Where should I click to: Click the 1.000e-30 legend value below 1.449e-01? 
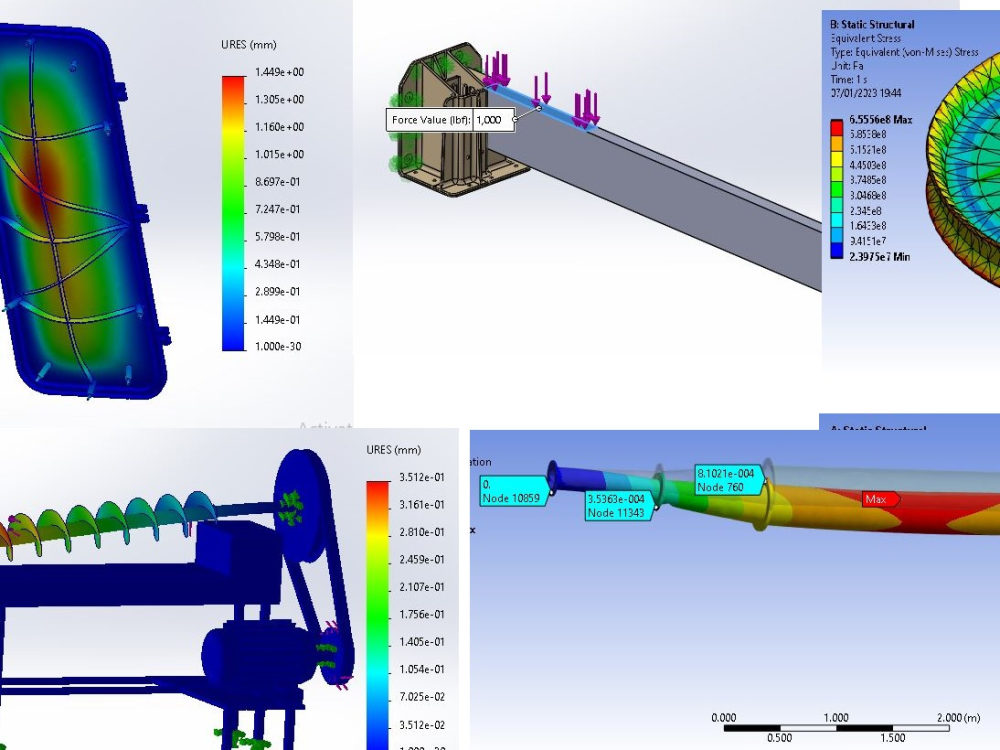click(277, 346)
